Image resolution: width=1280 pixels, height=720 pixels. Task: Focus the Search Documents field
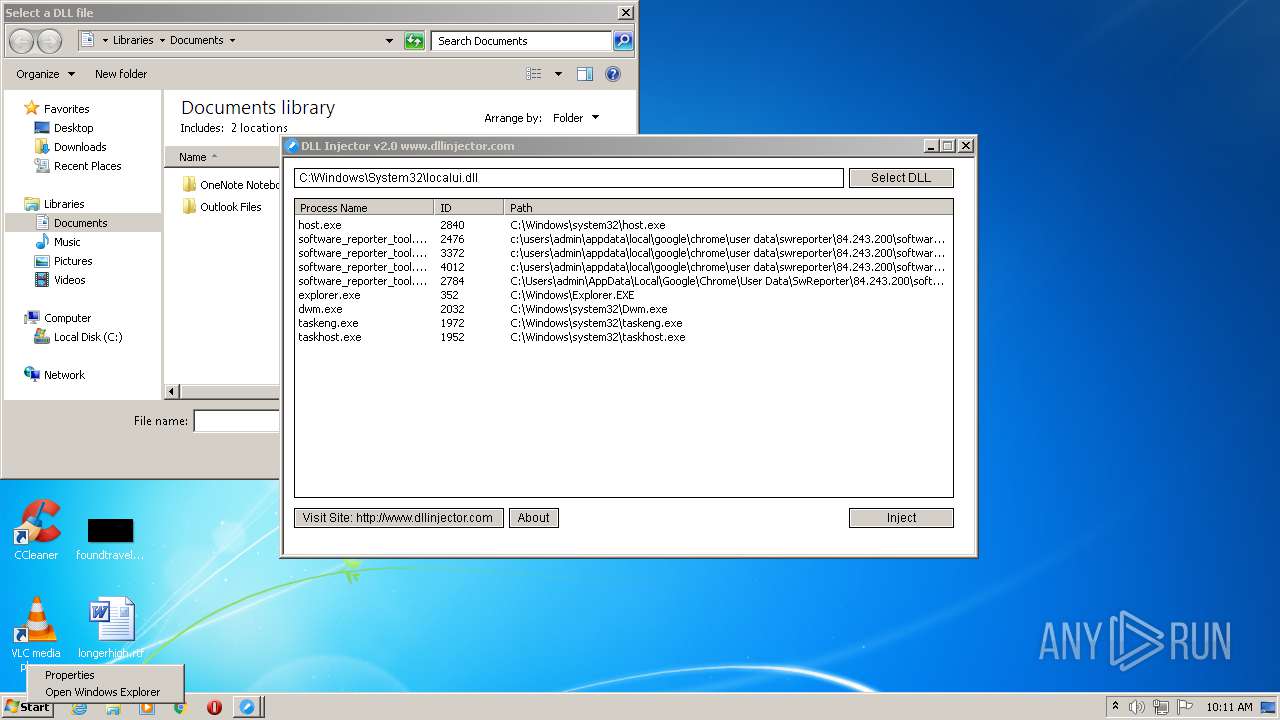tap(522, 41)
